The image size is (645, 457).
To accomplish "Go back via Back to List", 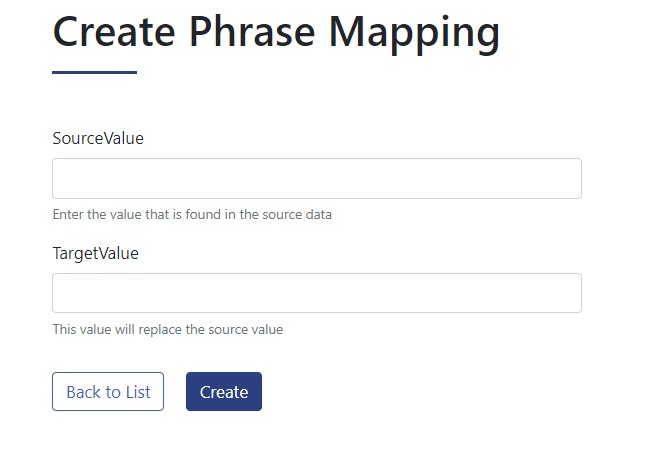I will pos(108,392).
